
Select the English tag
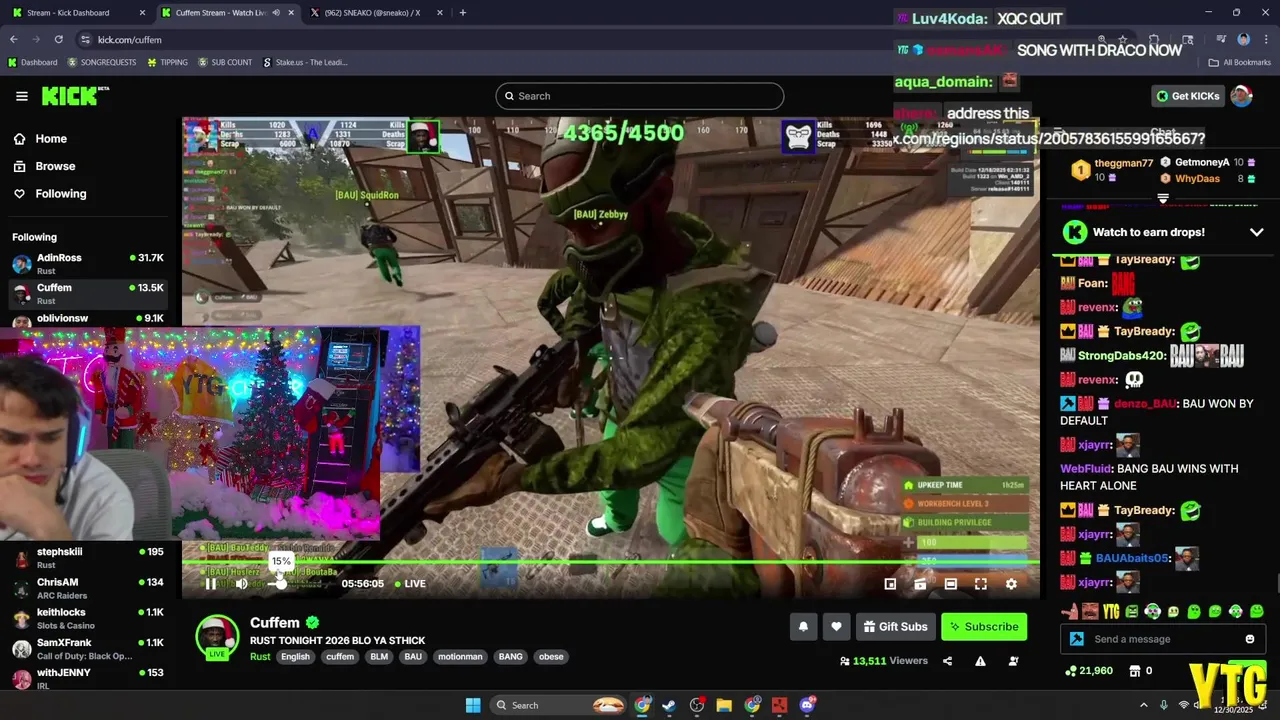point(295,657)
